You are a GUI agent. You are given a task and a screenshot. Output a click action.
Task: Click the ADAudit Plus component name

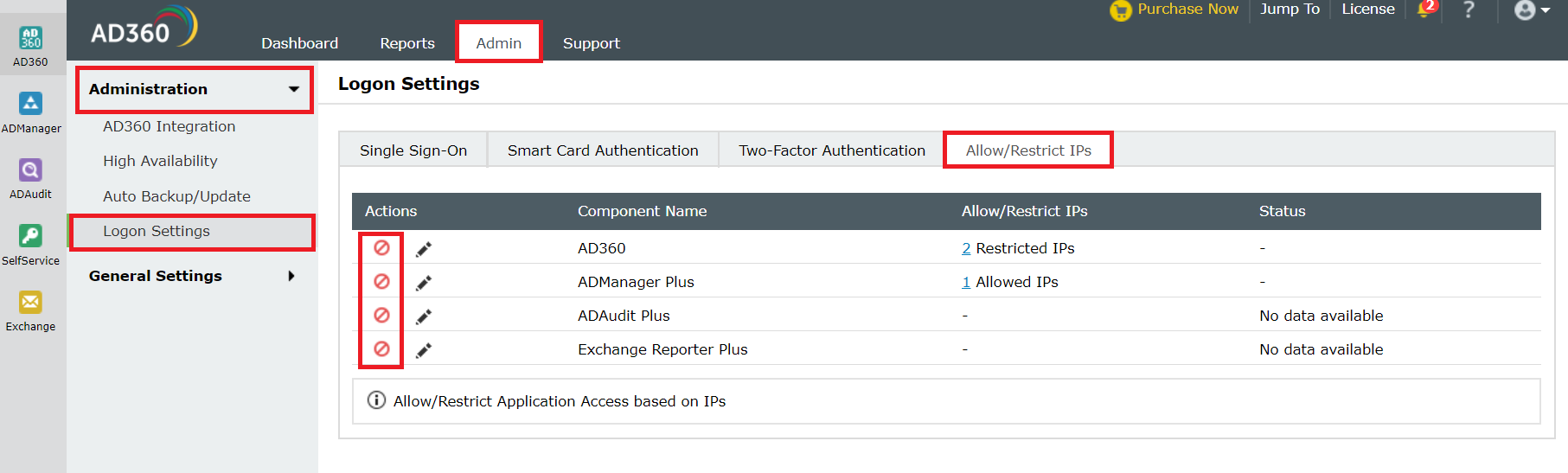(624, 316)
